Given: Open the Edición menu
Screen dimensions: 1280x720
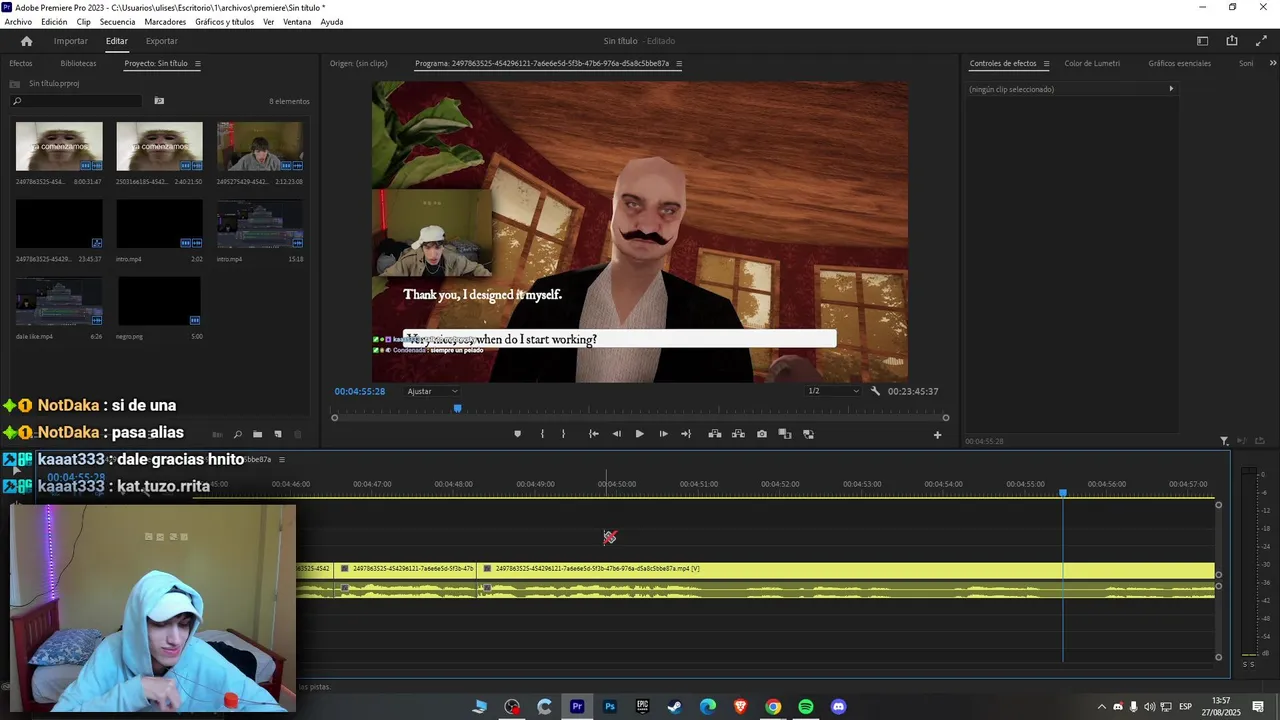Looking at the screenshot, I should tap(54, 22).
